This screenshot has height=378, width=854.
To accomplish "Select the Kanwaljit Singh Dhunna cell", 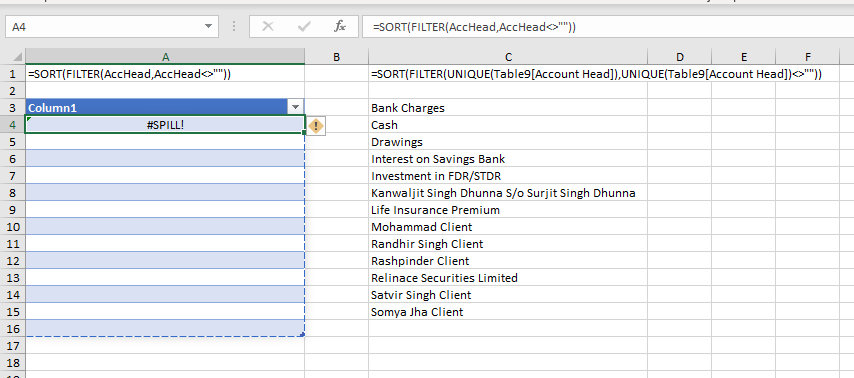I will pos(508,192).
